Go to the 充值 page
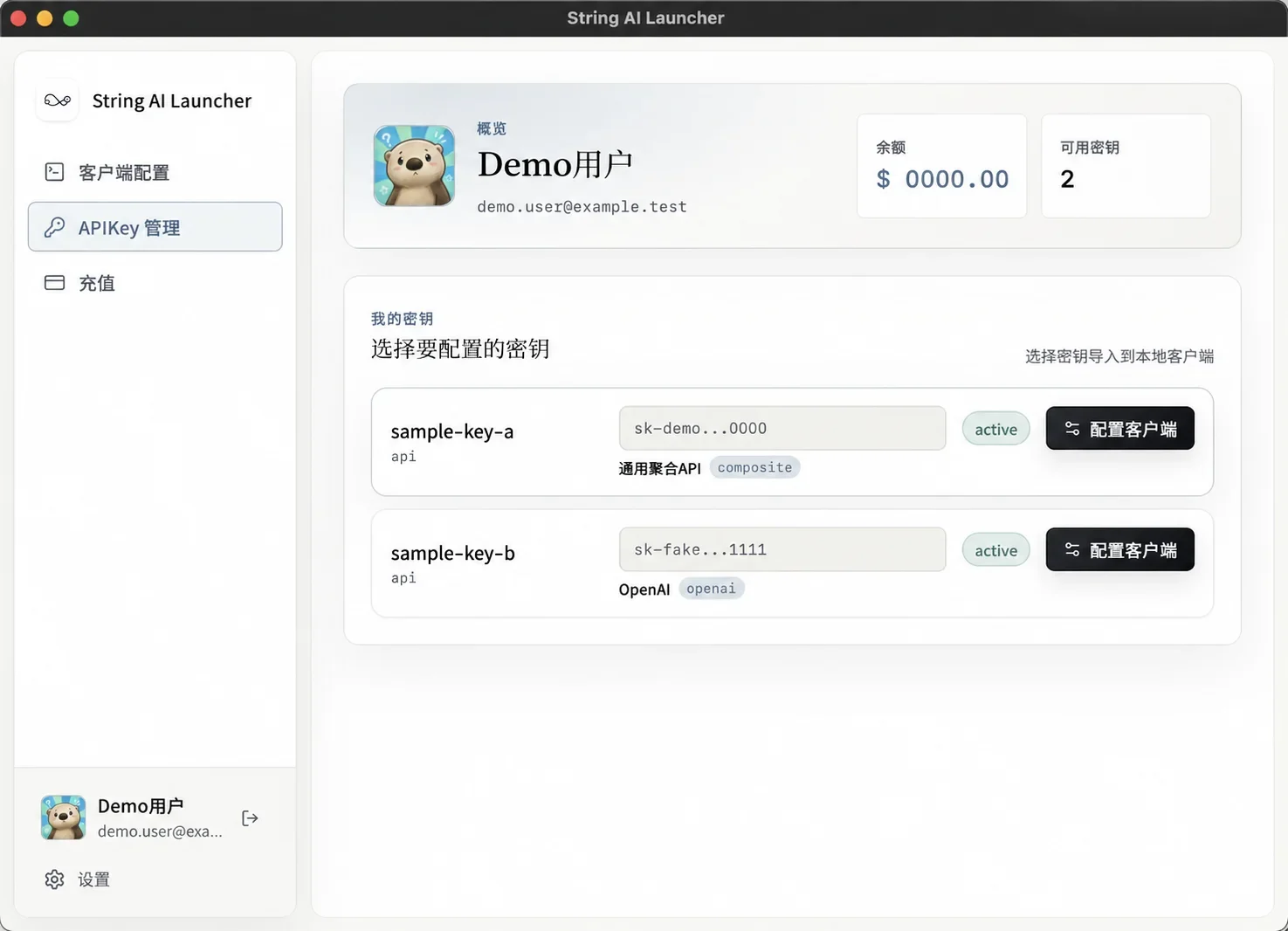This screenshot has height=931, width=1288. tap(155, 282)
